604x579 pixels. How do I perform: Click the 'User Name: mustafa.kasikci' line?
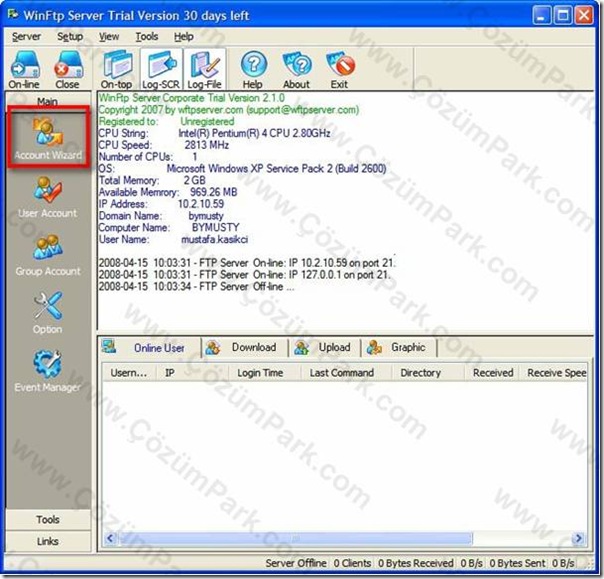pos(173,239)
